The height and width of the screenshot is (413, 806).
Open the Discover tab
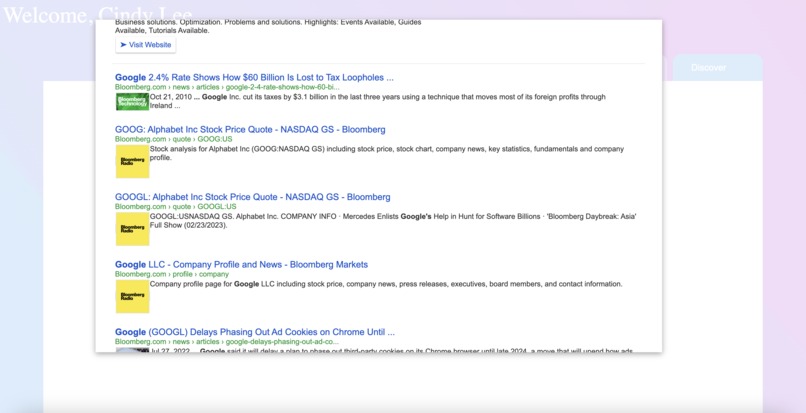pos(717,68)
